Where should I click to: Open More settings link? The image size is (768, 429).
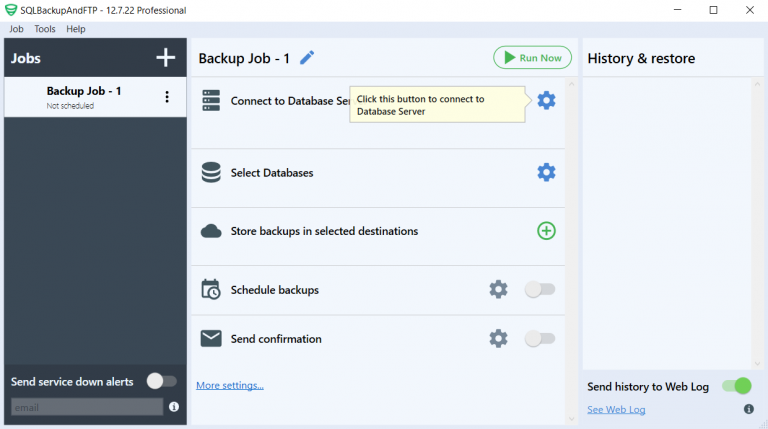point(230,385)
